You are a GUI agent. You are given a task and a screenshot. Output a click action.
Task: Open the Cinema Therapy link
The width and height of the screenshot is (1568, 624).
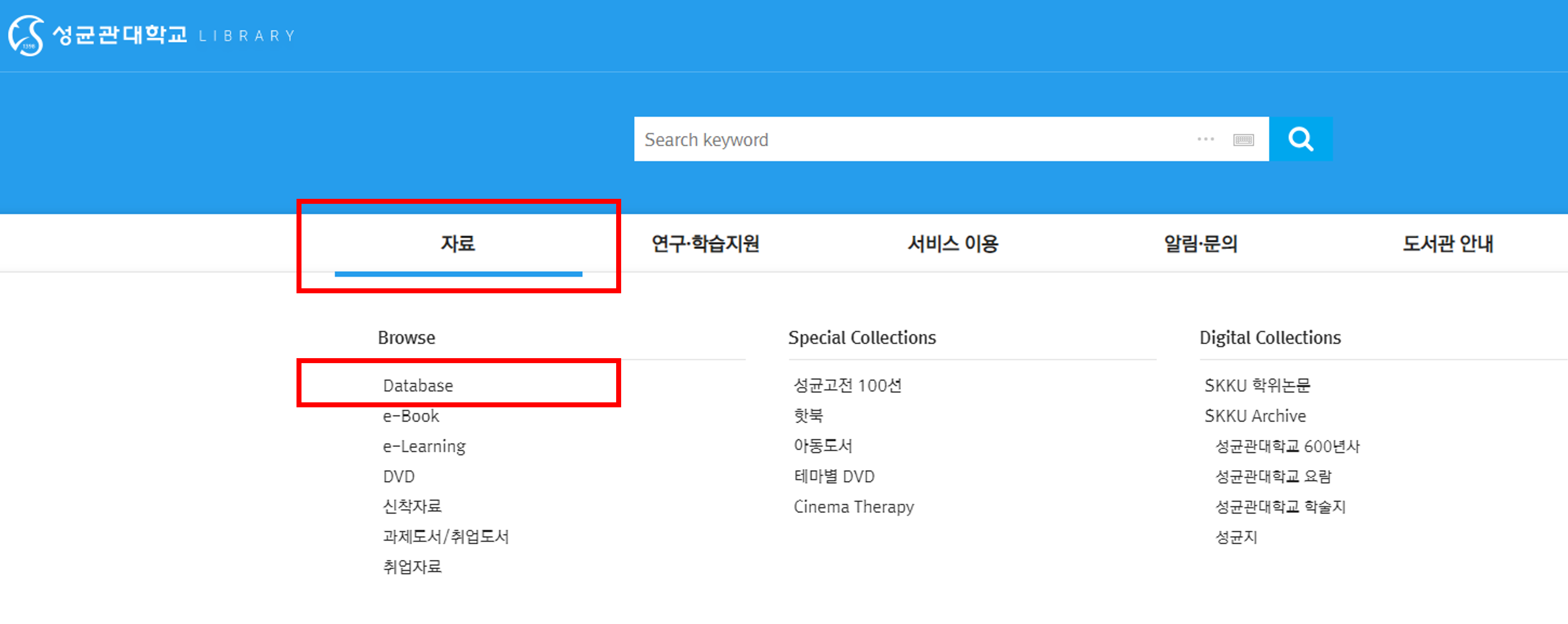853,506
